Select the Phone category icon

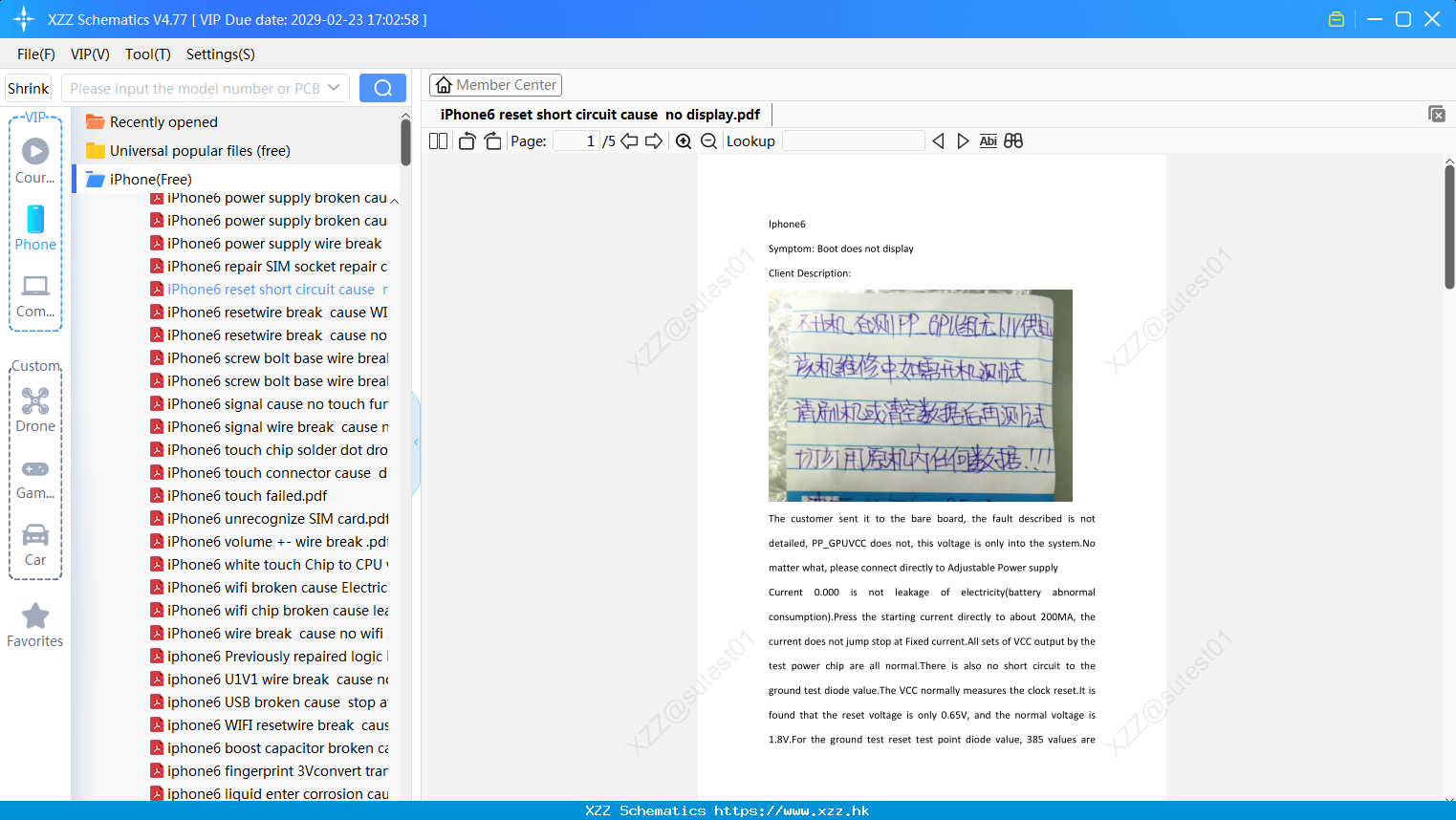[35, 228]
